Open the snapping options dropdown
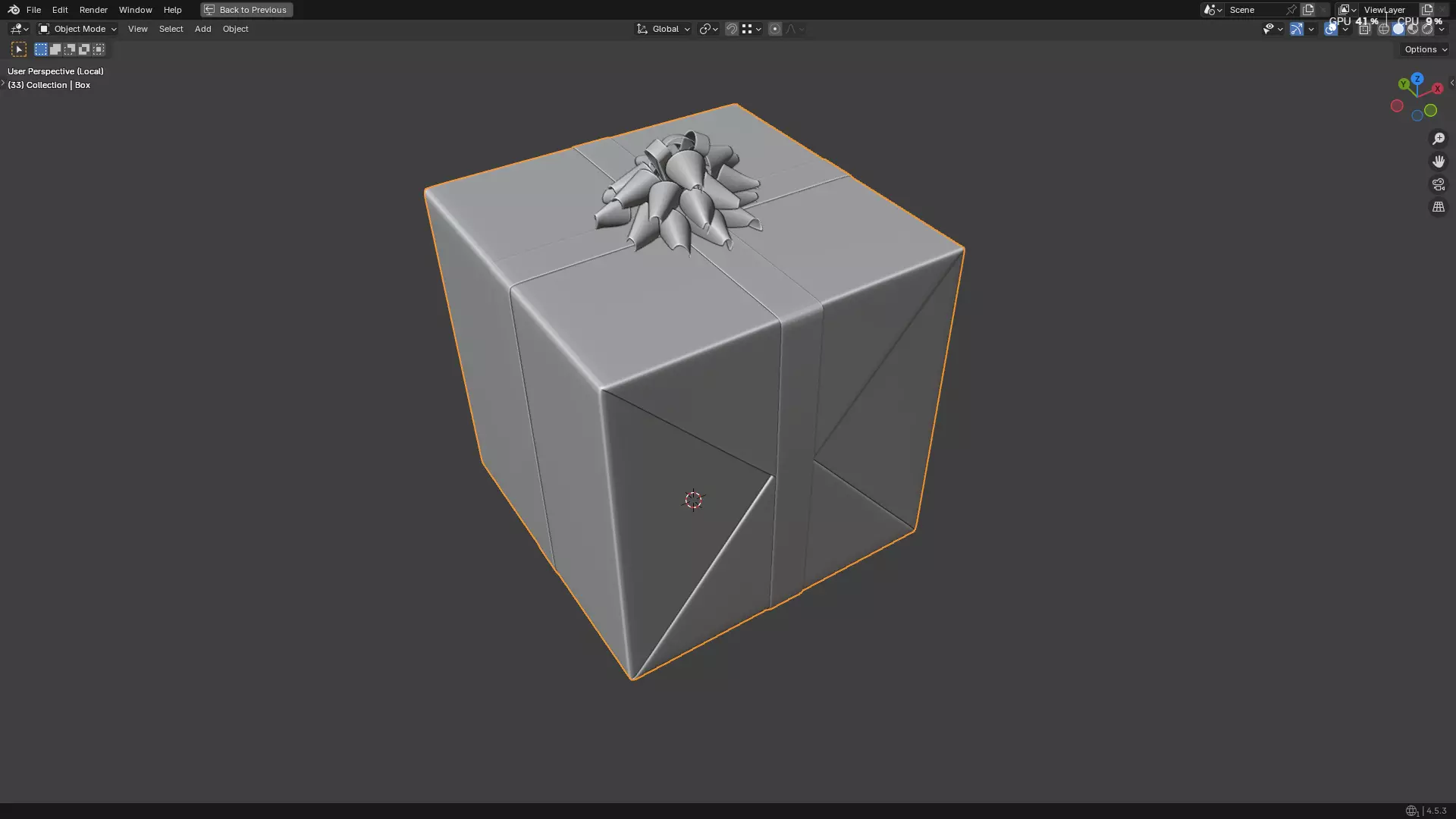1456x819 pixels. 752,29
